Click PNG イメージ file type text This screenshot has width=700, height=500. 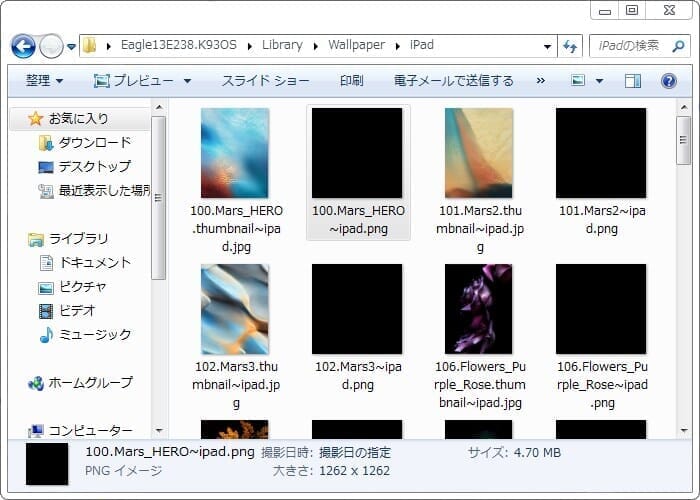(124, 471)
